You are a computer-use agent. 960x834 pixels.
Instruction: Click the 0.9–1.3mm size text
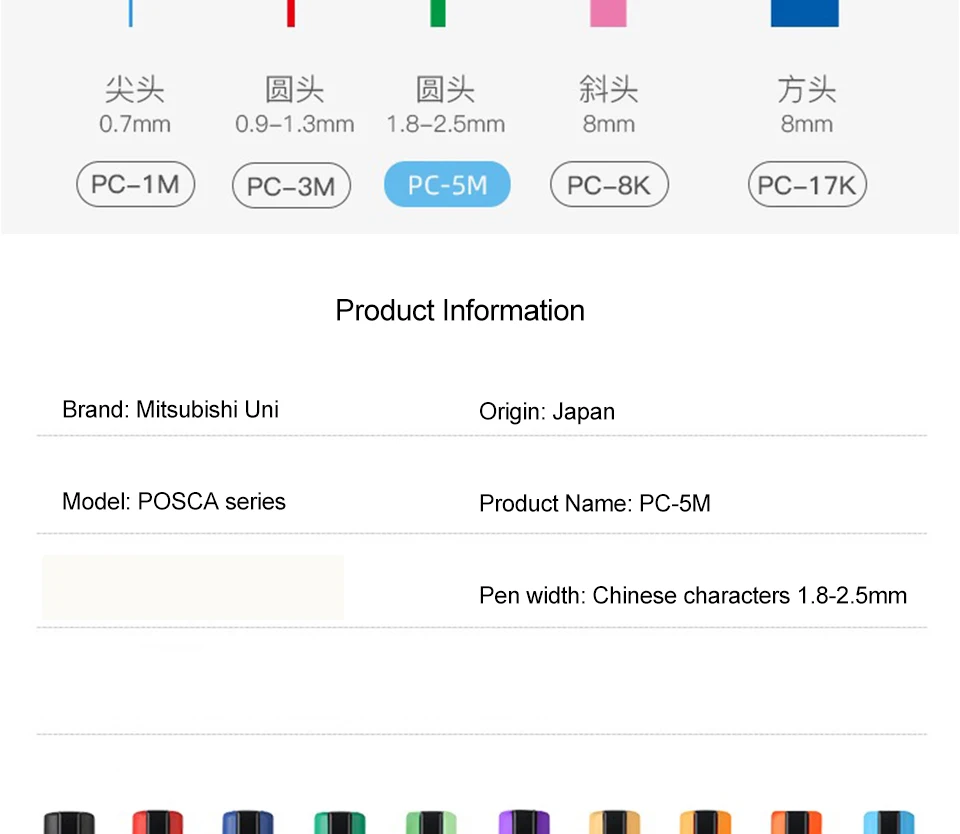point(294,124)
